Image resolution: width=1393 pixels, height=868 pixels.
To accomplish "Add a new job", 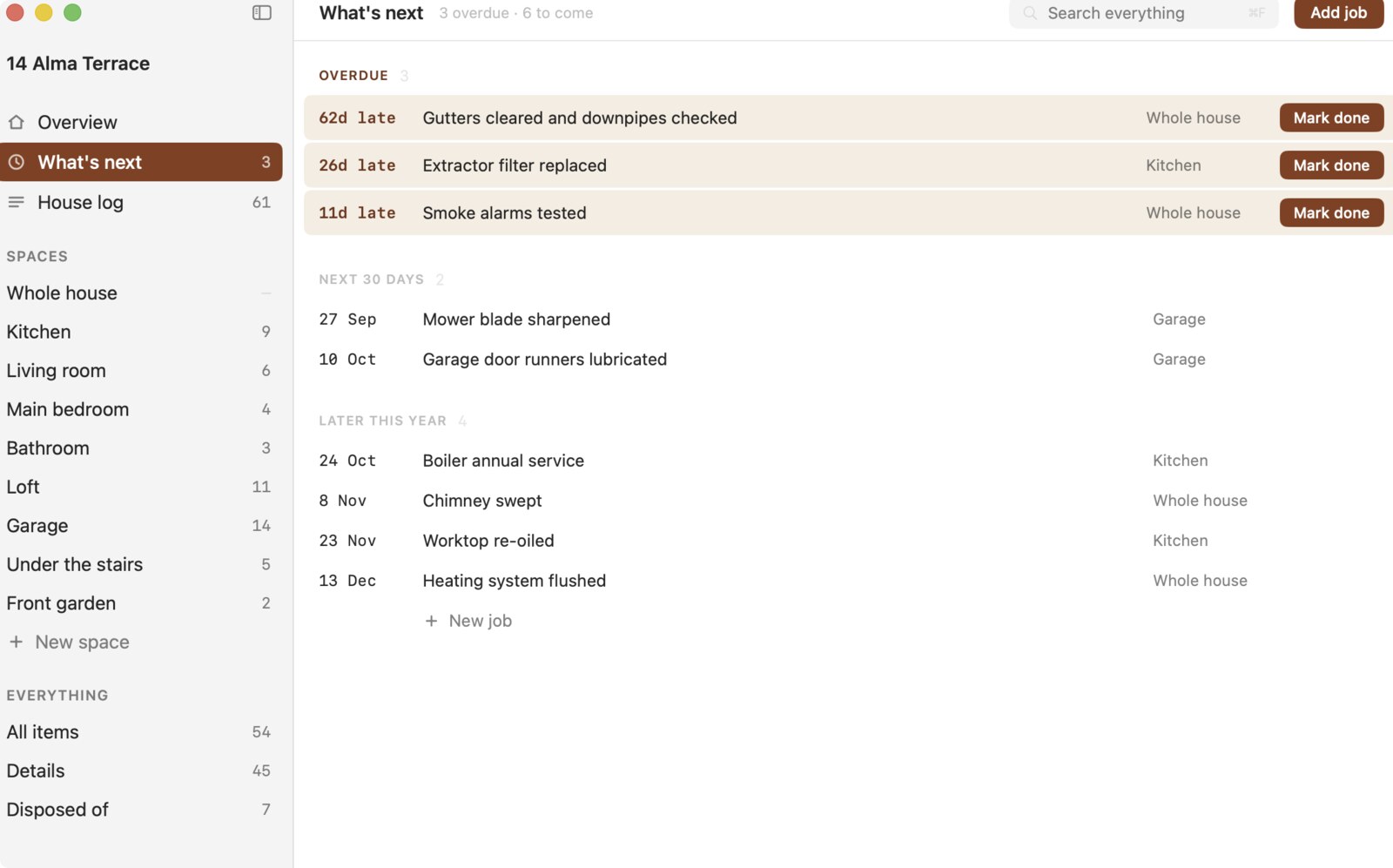I will (1338, 13).
